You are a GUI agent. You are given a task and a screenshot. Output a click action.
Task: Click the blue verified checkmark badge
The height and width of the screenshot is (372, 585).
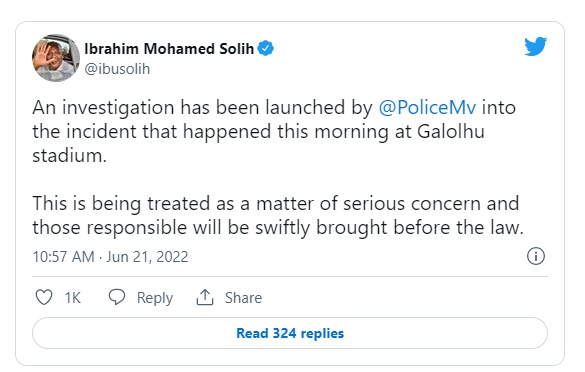pos(266,48)
